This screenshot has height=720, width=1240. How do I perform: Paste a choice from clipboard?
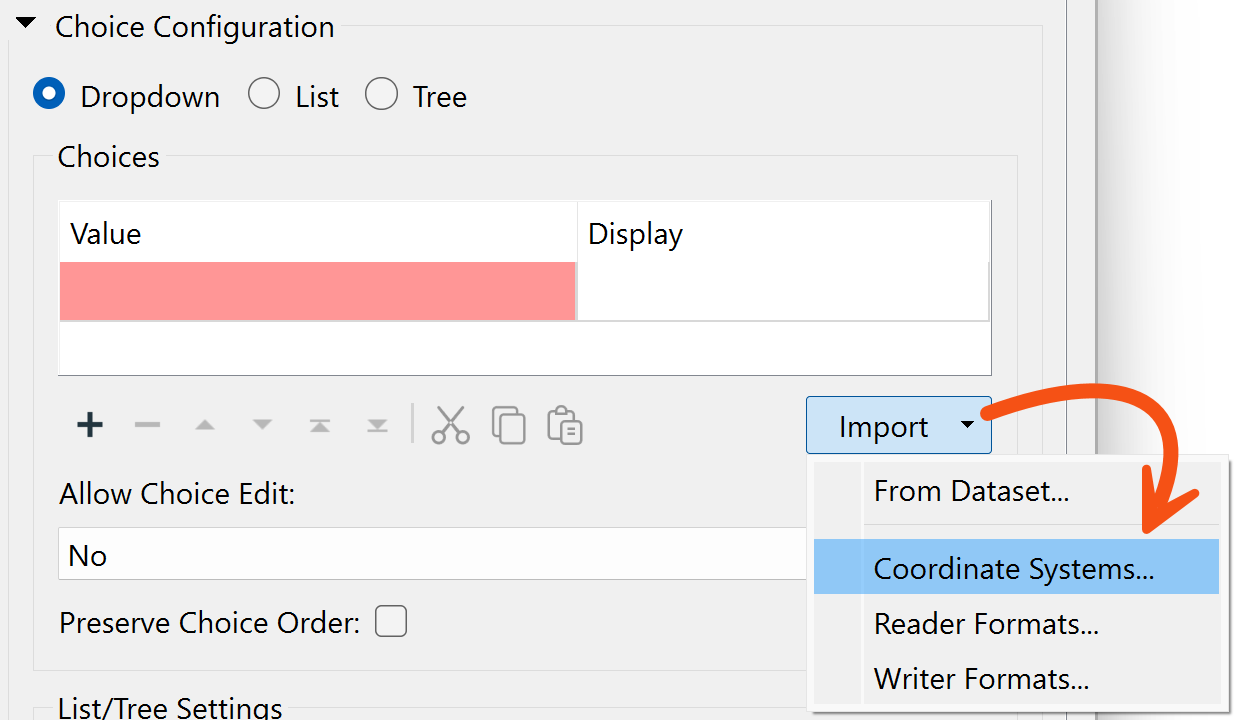coord(564,426)
